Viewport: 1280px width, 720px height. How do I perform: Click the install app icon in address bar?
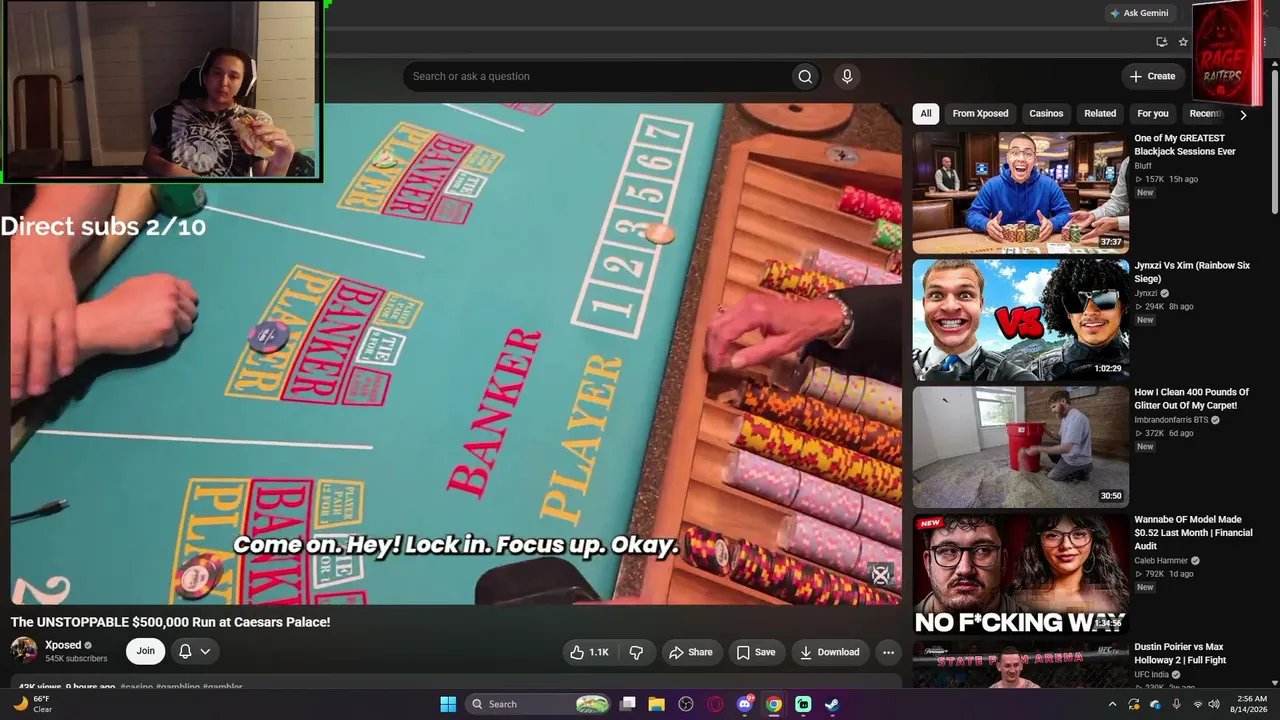click(1161, 42)
